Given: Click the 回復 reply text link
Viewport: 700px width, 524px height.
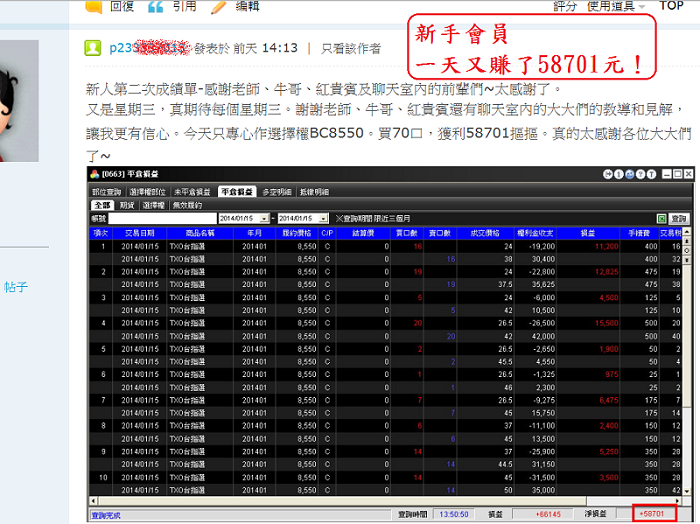Looking at the screenshot, I should pyautogui.click(x=122, y=6).
